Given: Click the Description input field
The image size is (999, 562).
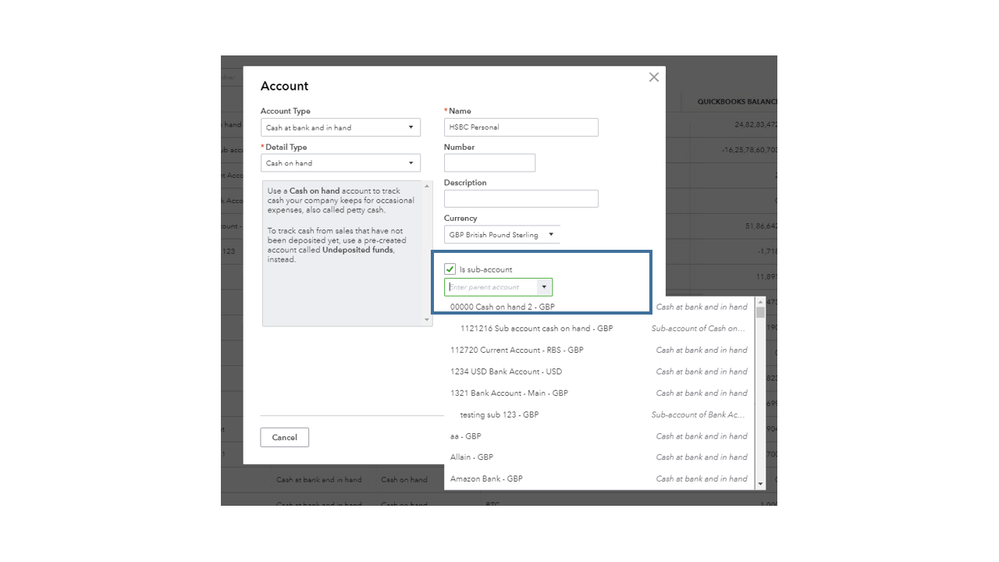Looking at the screenshot, I should coord(521,199).
